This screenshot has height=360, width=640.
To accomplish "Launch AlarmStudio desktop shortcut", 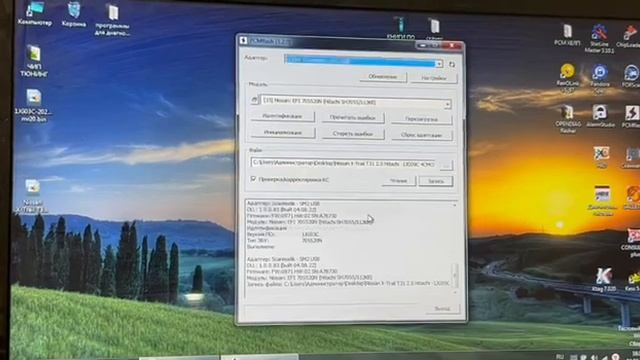I will tap(600, 116).
